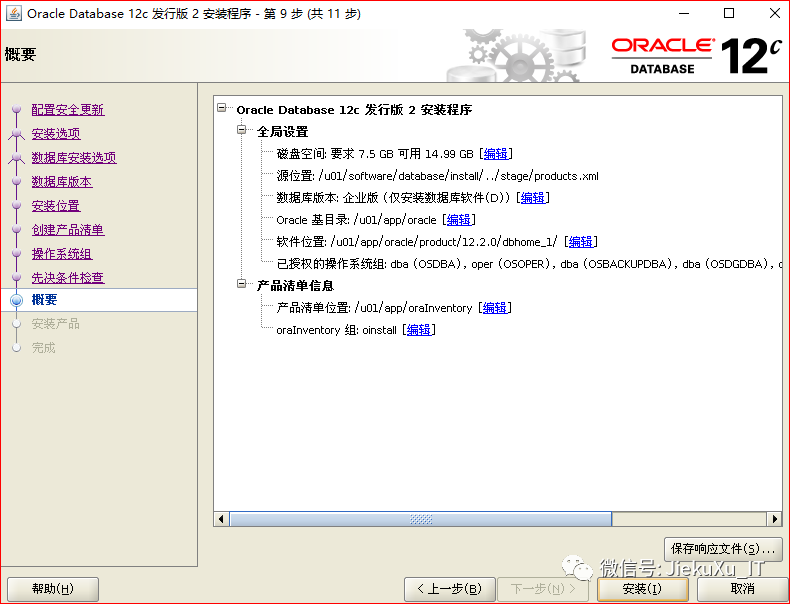Click 编辑 link next to 磁盘空间
Screen dimensions: 790x604
click(496, 154)
